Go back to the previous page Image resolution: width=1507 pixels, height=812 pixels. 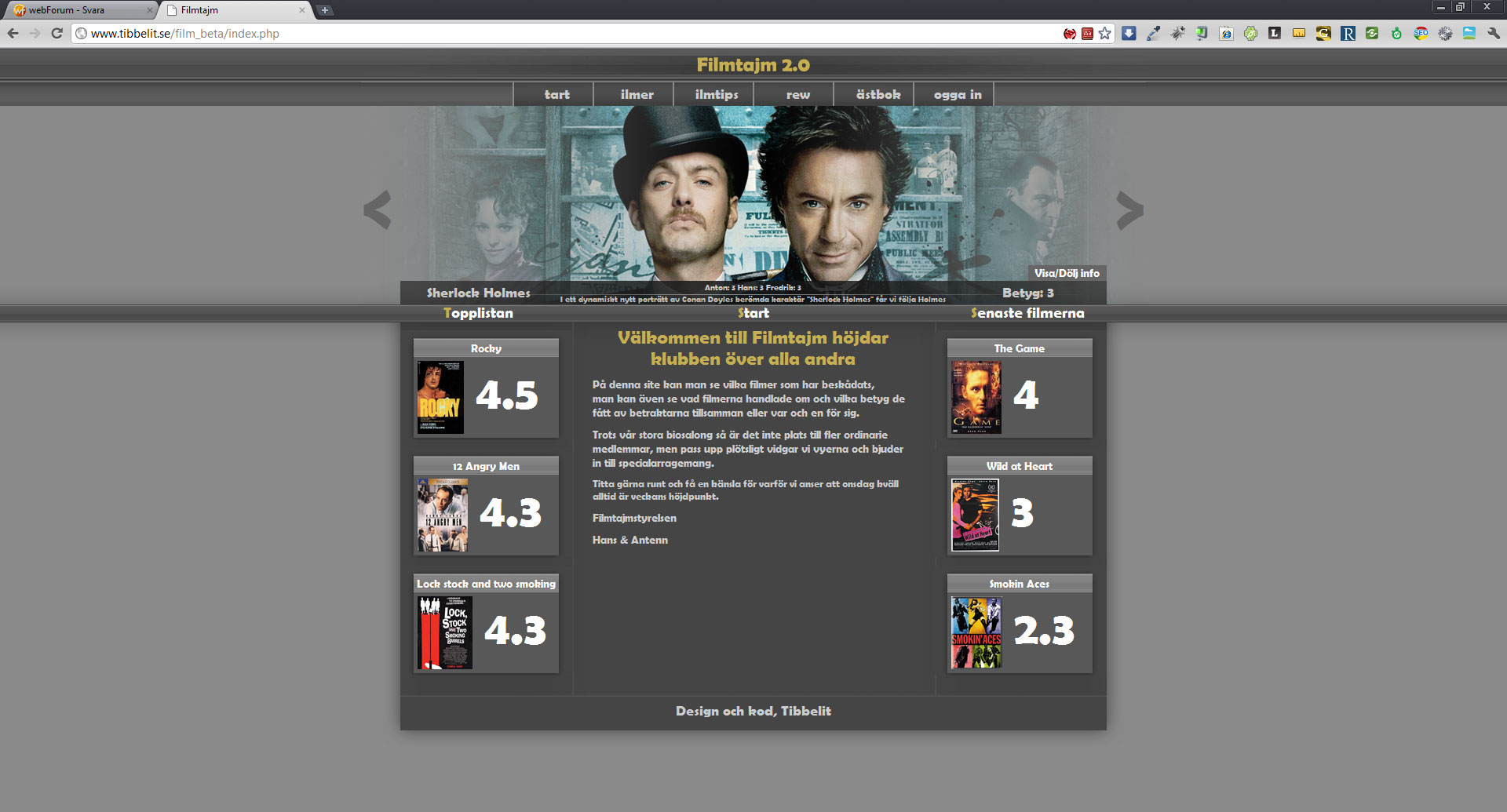tap(13, 34)
